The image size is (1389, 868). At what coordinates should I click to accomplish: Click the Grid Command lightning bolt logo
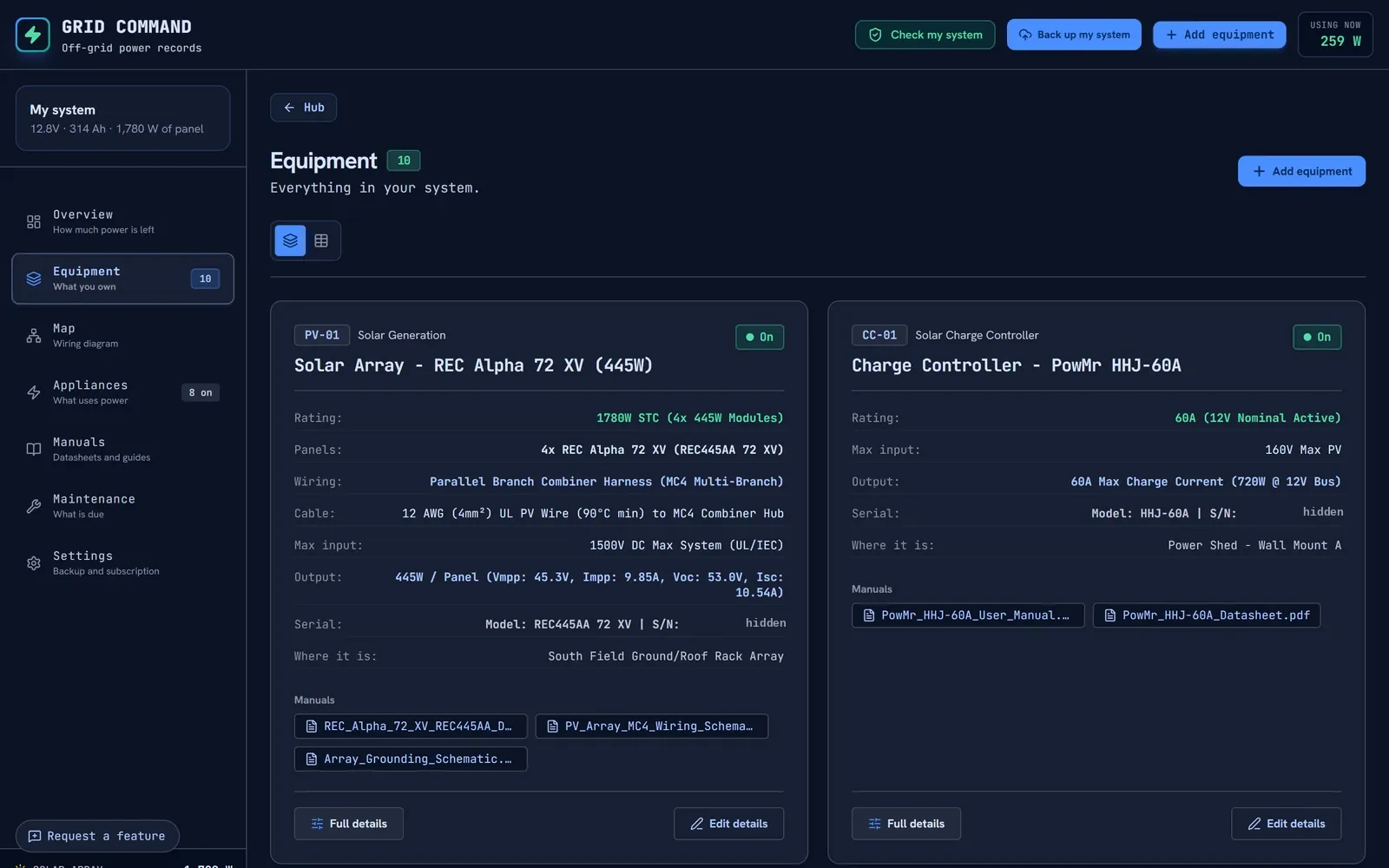[33, 35]
